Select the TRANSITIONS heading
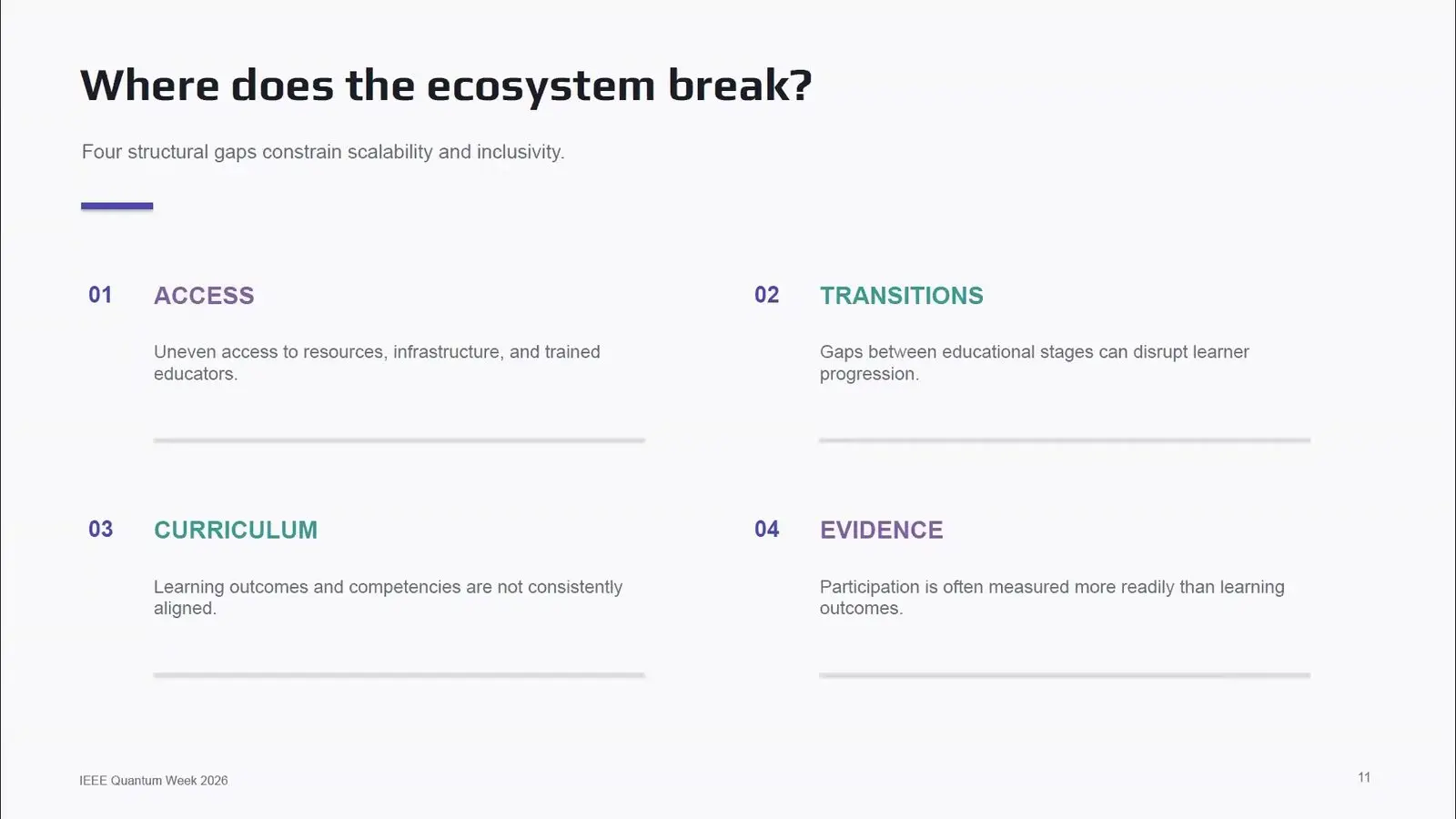 [901, 296]
